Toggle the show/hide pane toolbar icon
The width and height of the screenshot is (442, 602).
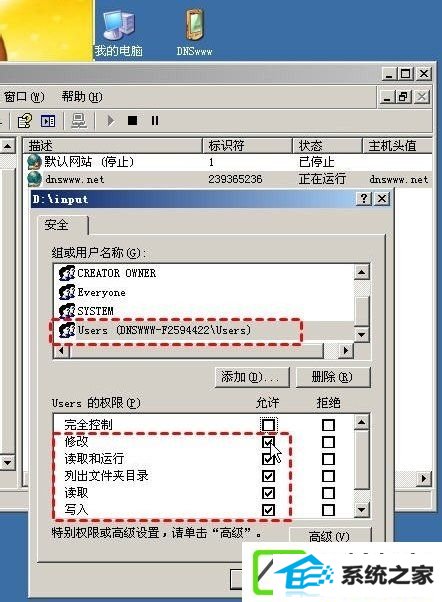(x=48, y=121)
